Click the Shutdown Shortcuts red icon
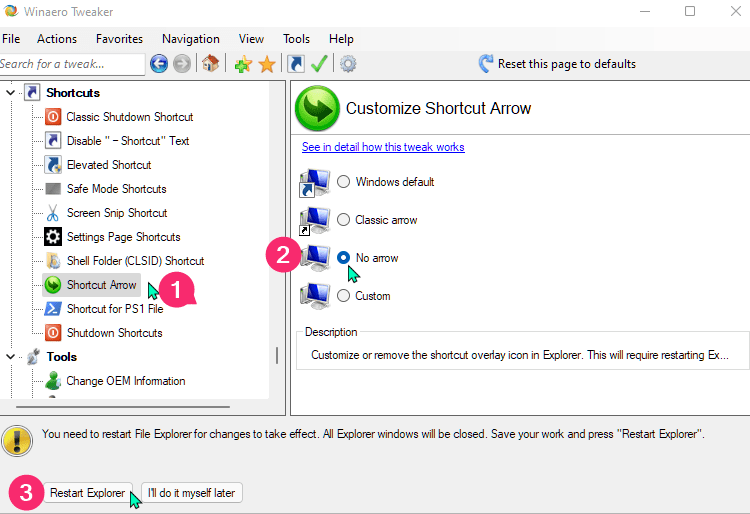 [x=53, y=333]
